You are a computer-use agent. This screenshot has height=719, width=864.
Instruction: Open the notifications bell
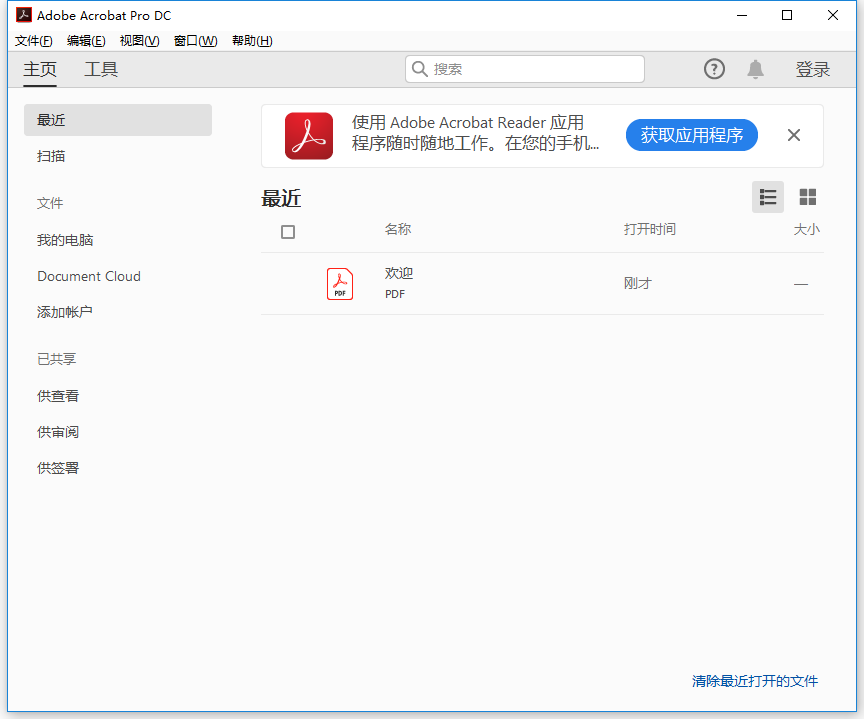[x=755, y=69]
